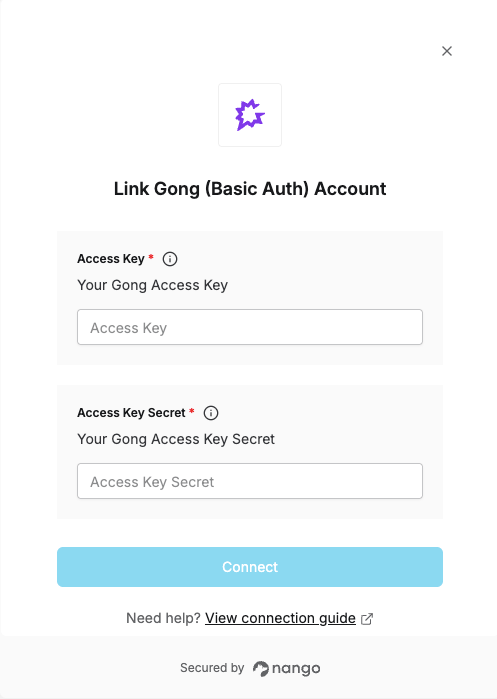Click the external link icon beside connection guide
This screenshot has width=497, height=699.
point(367,619)
